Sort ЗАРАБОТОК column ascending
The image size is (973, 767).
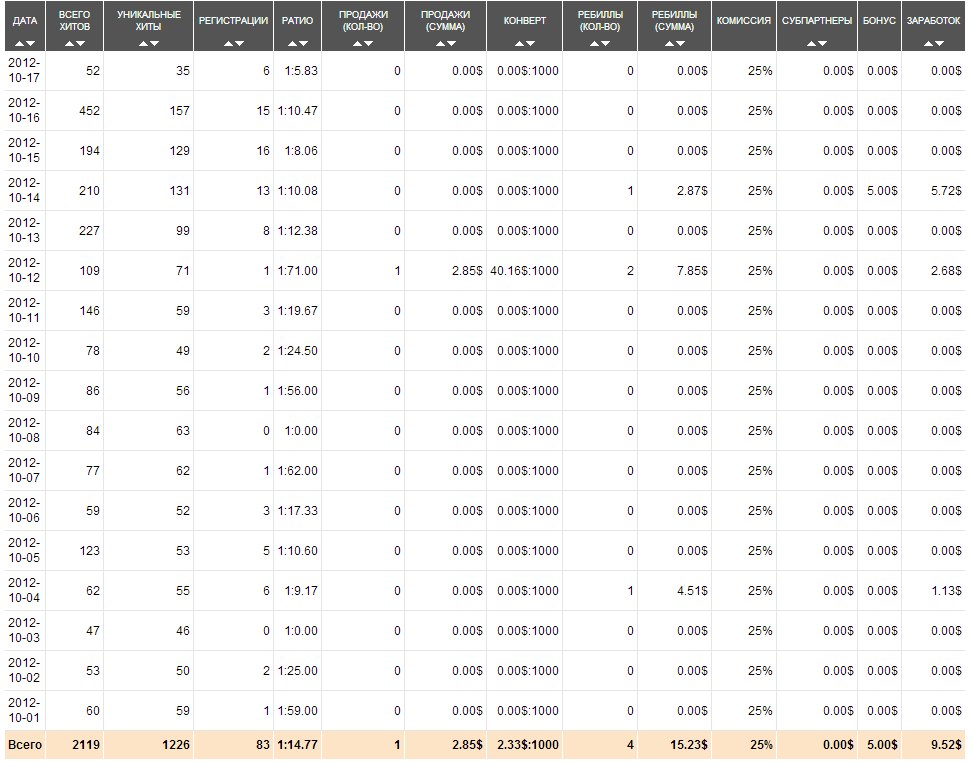[x=928, y=44]
